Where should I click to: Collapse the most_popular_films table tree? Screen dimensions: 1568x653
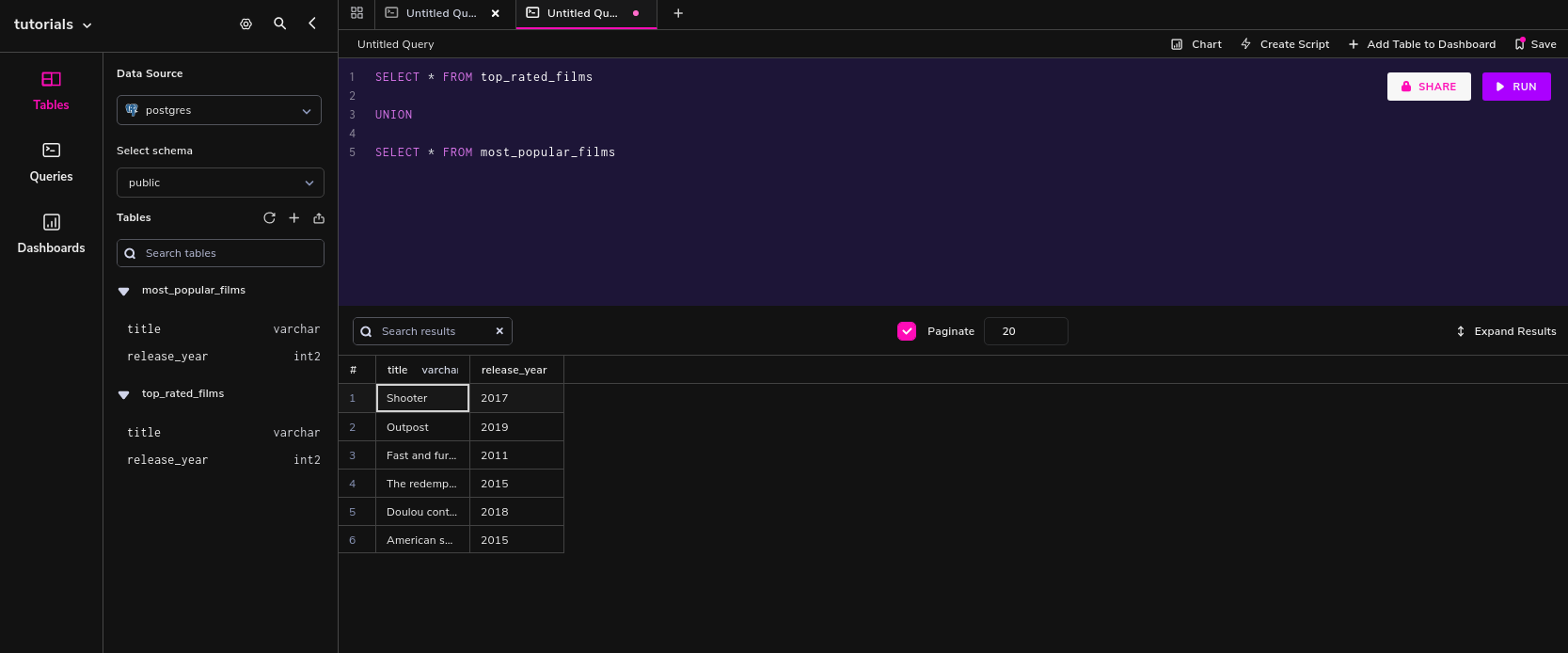click(x=123, y=291)
